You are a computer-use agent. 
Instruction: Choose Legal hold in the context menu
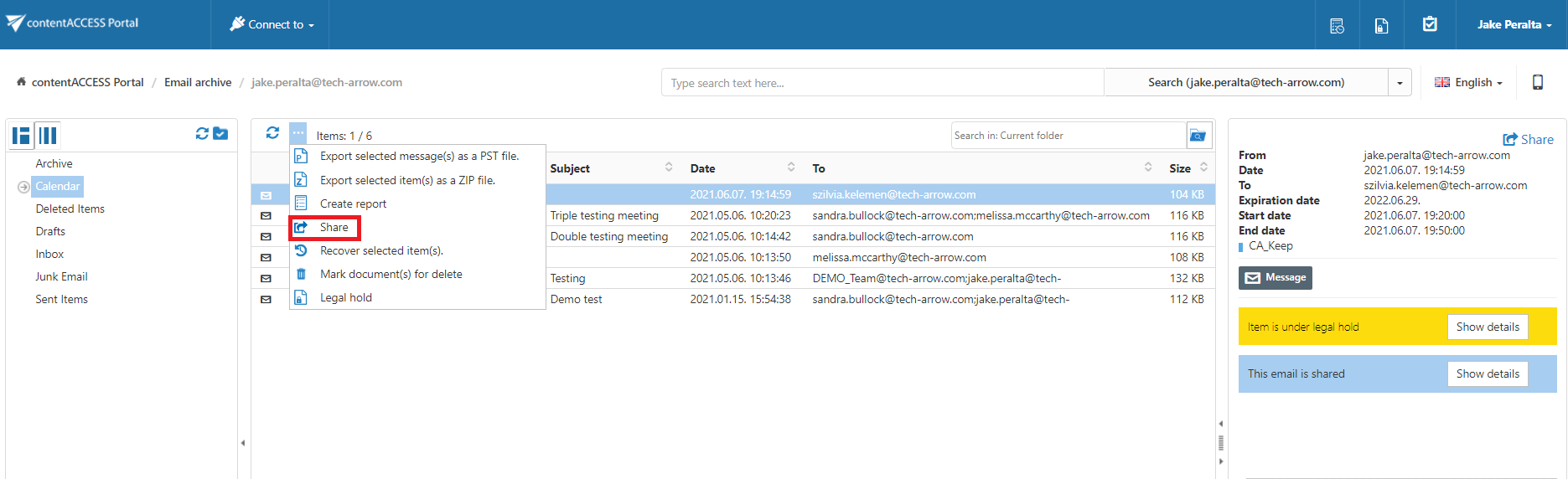[x=345, y=298]
